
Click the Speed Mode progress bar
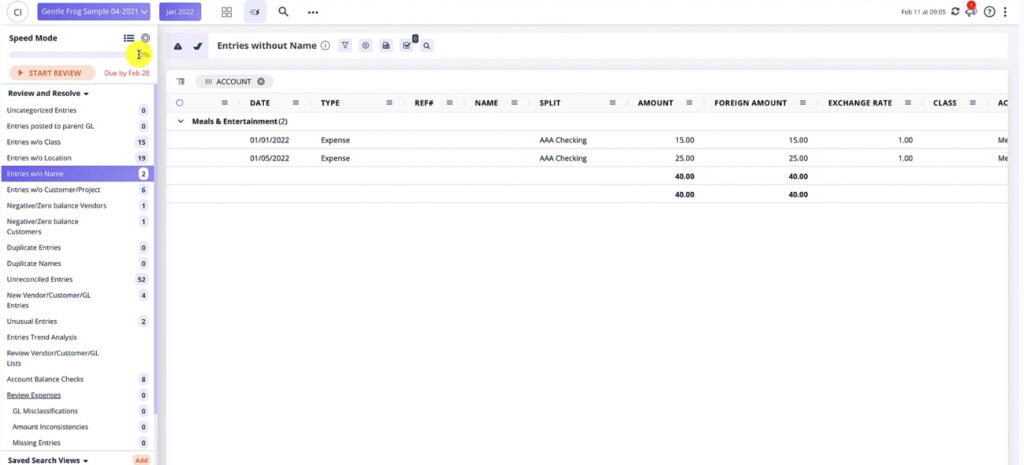click(x=70, y=55)
